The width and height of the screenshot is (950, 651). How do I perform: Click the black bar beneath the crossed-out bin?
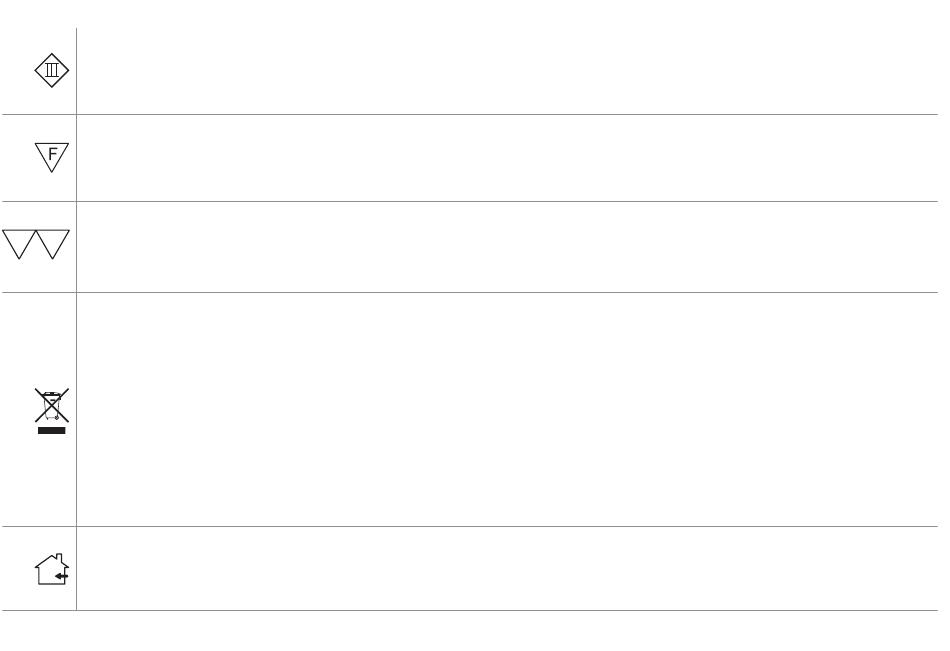pos(52,431)
